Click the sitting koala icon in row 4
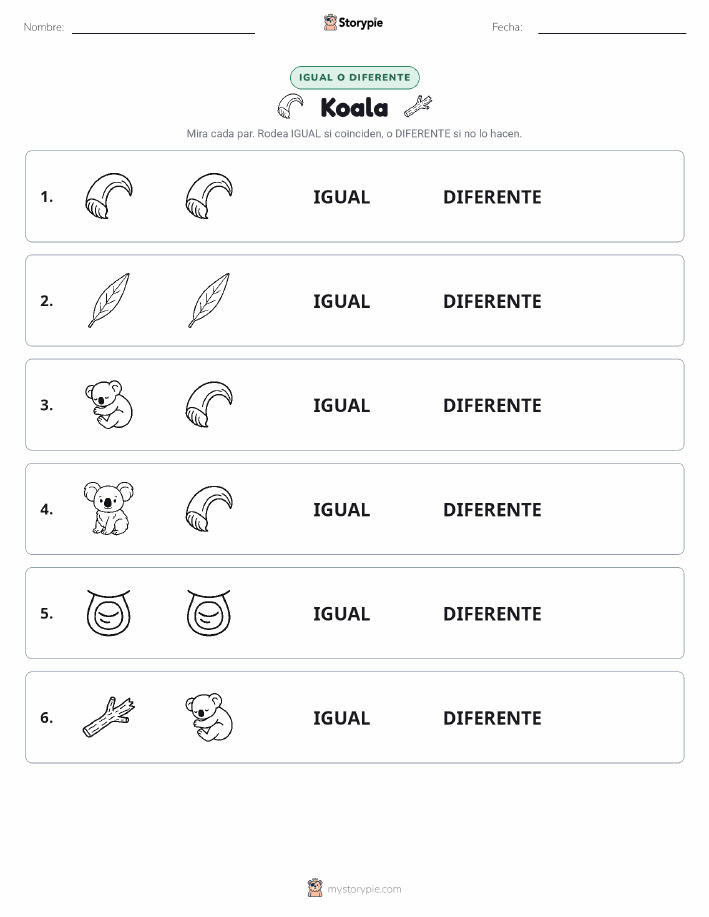The height and width of the screenshot is (917, 709). pos(109,508)
